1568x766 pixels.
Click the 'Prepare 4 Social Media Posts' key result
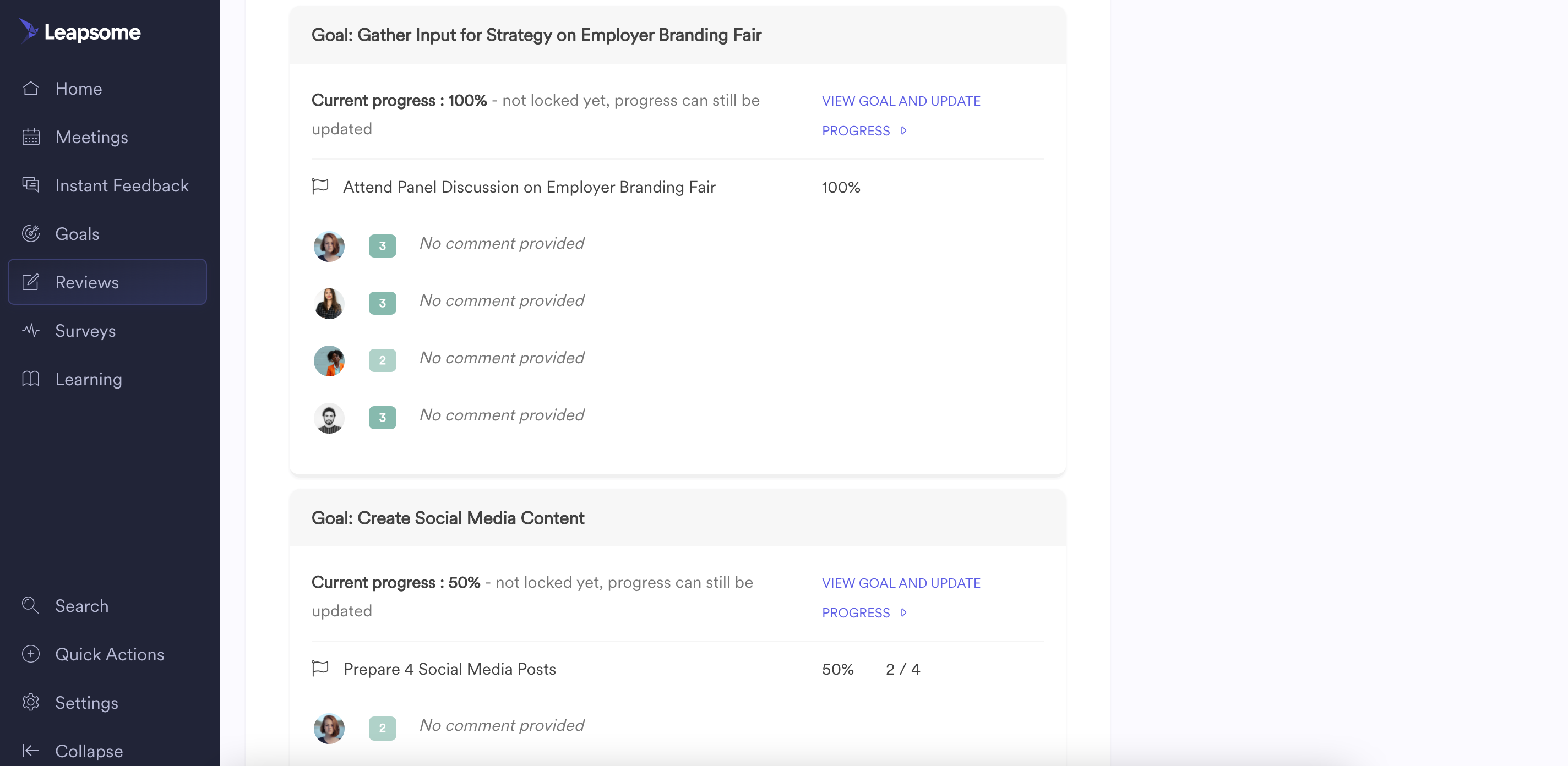449,669
